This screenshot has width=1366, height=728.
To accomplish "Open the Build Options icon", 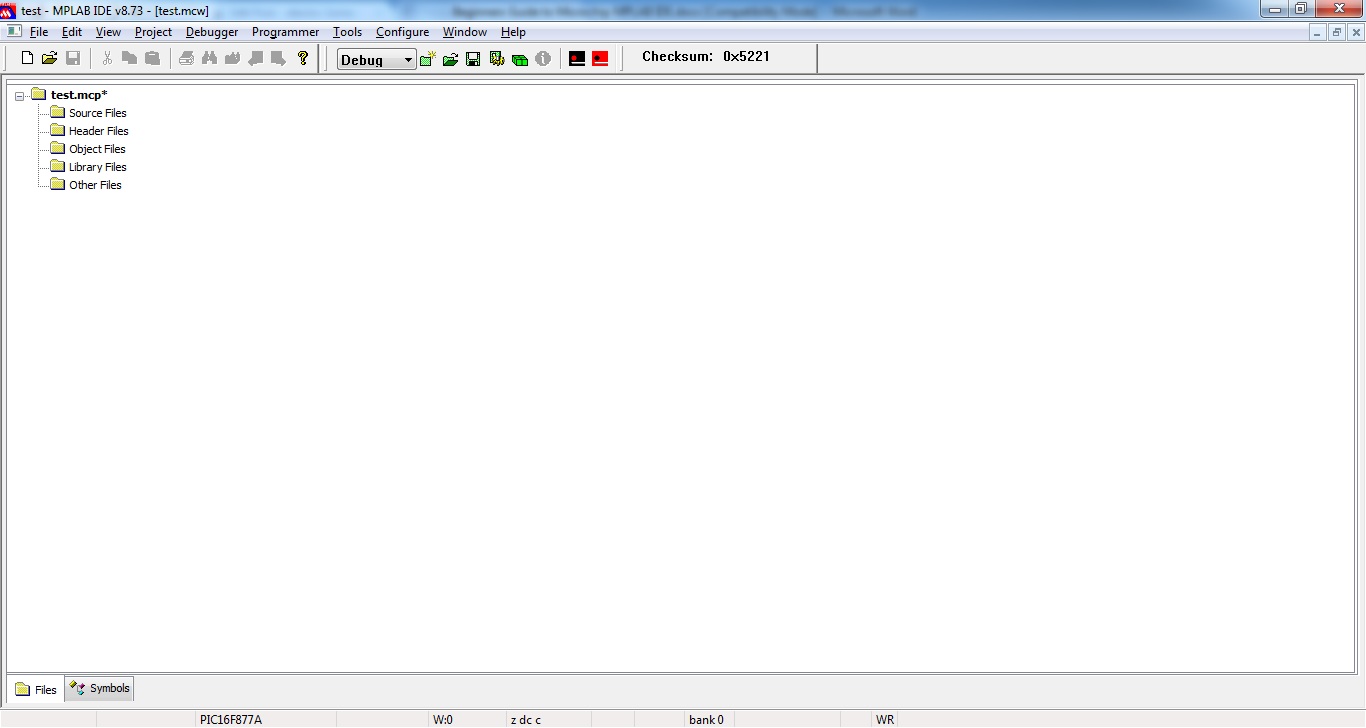I will (x=497, y=60).
